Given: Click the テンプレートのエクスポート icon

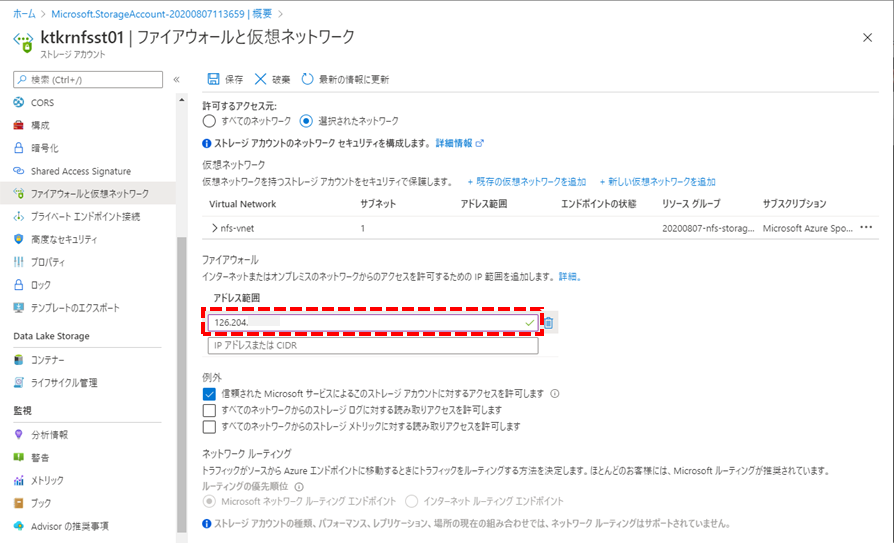Looking at the screenshot, I should point(19,307).
